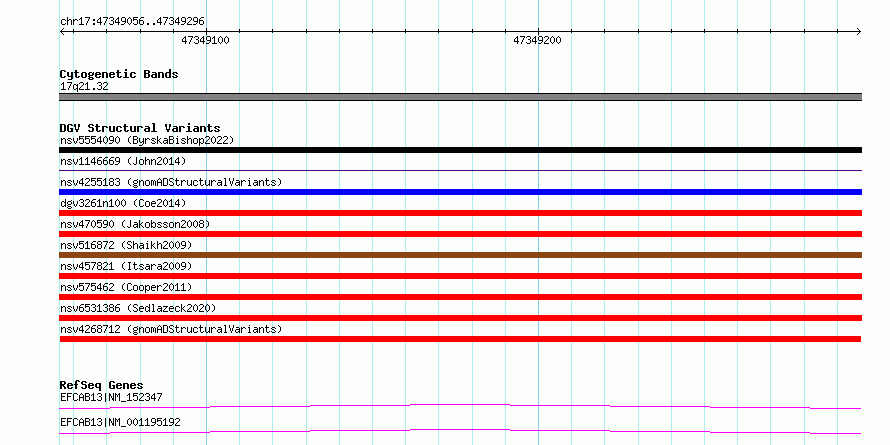Viewport: 890px width, 445px height.
Task: Click the nsv470590 (Jakobsson2008) label
Action: (135, 224)
